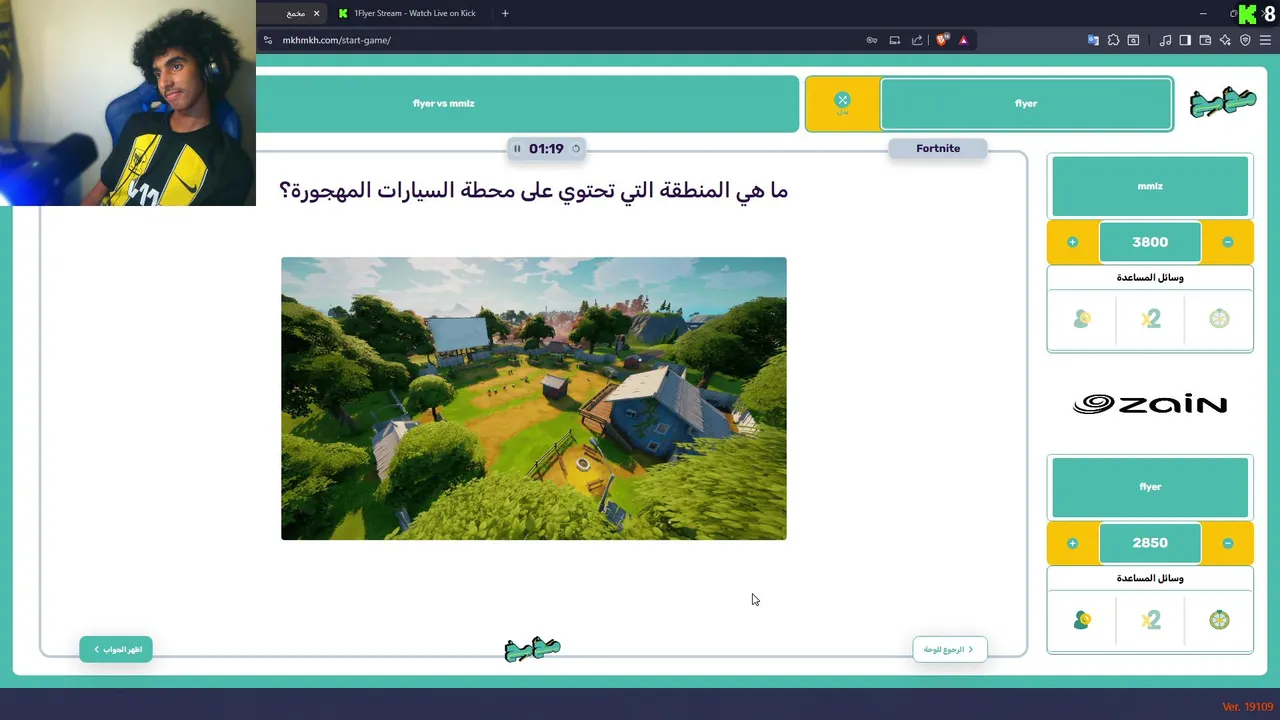Viewport: 1280px width, 720px height.
Task: Click the logo at the question card bottom
Action: point(533,649)
